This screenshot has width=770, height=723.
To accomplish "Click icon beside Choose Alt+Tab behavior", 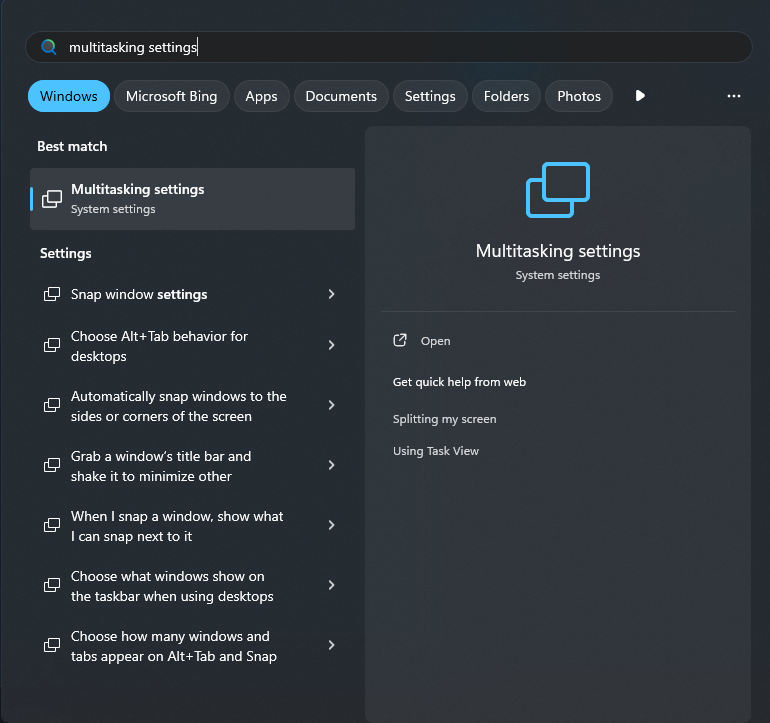I will tap(52, 345).
